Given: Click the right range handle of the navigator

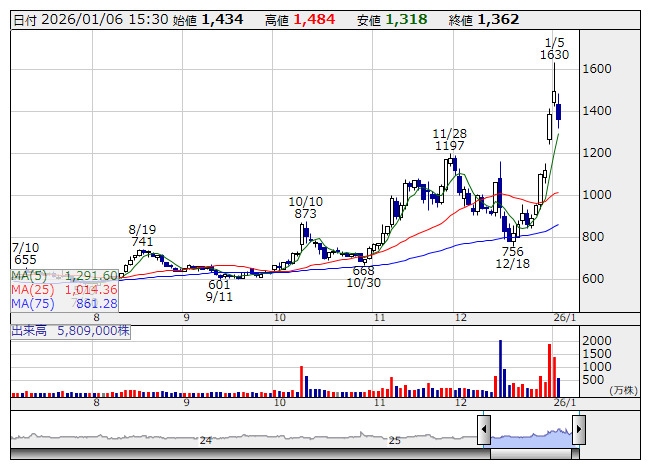Looking at the screenshot, I should [578, 431].
